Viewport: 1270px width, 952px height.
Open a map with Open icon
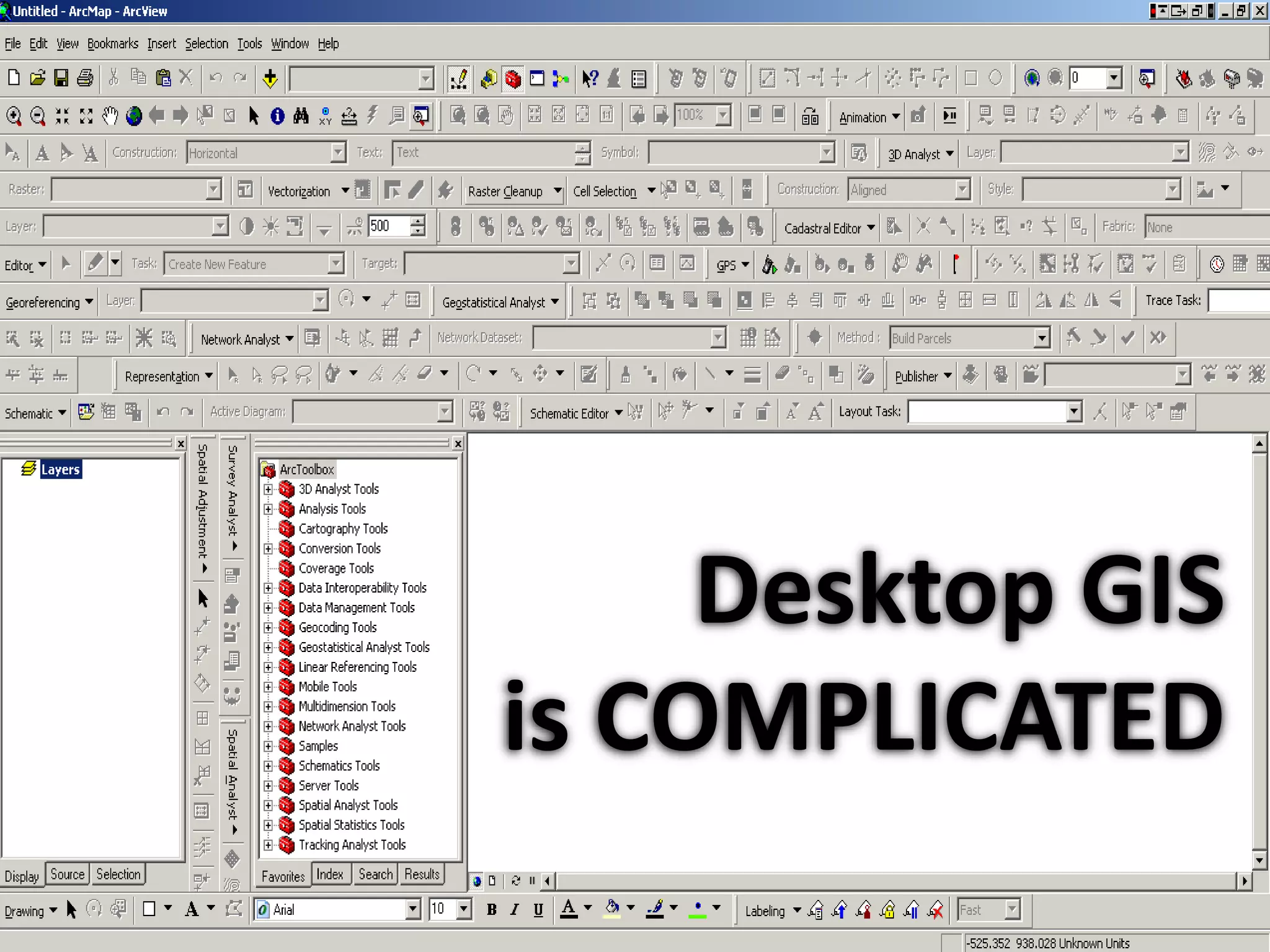click(x=37, y=78)
